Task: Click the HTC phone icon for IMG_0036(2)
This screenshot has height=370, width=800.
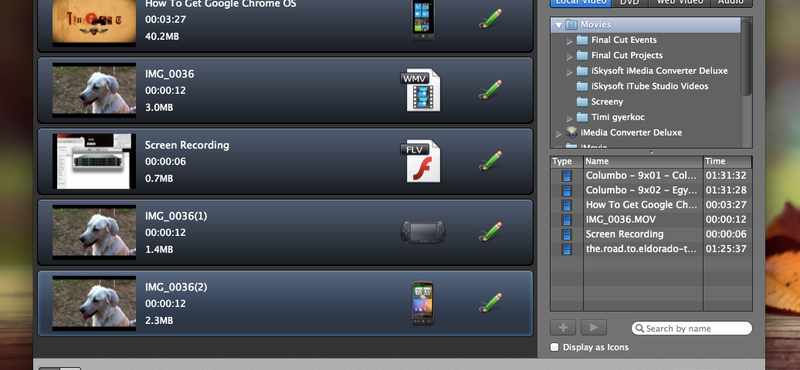Action: (423, 303)
